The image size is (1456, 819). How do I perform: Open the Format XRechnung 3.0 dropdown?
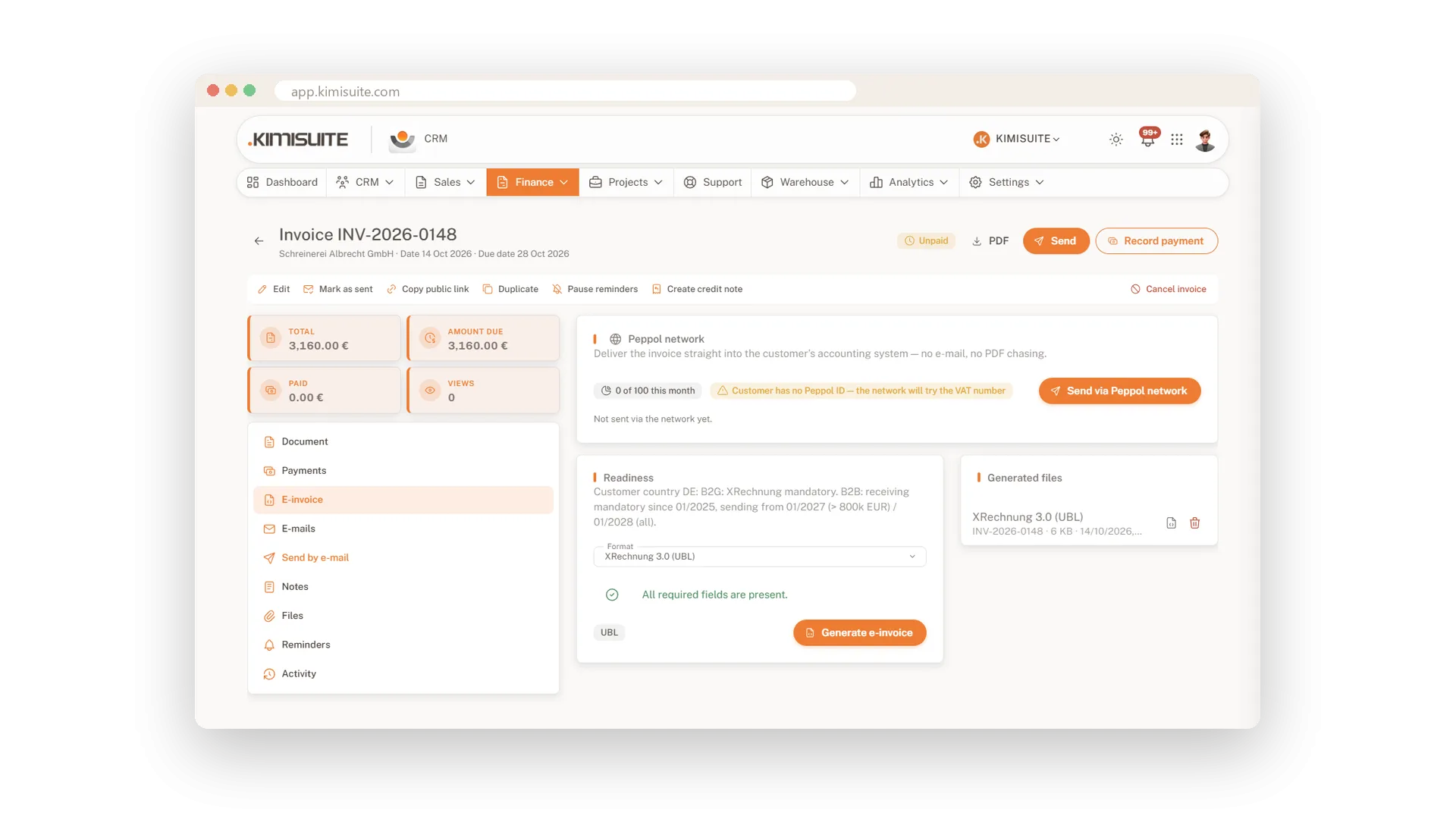(760, 557)
